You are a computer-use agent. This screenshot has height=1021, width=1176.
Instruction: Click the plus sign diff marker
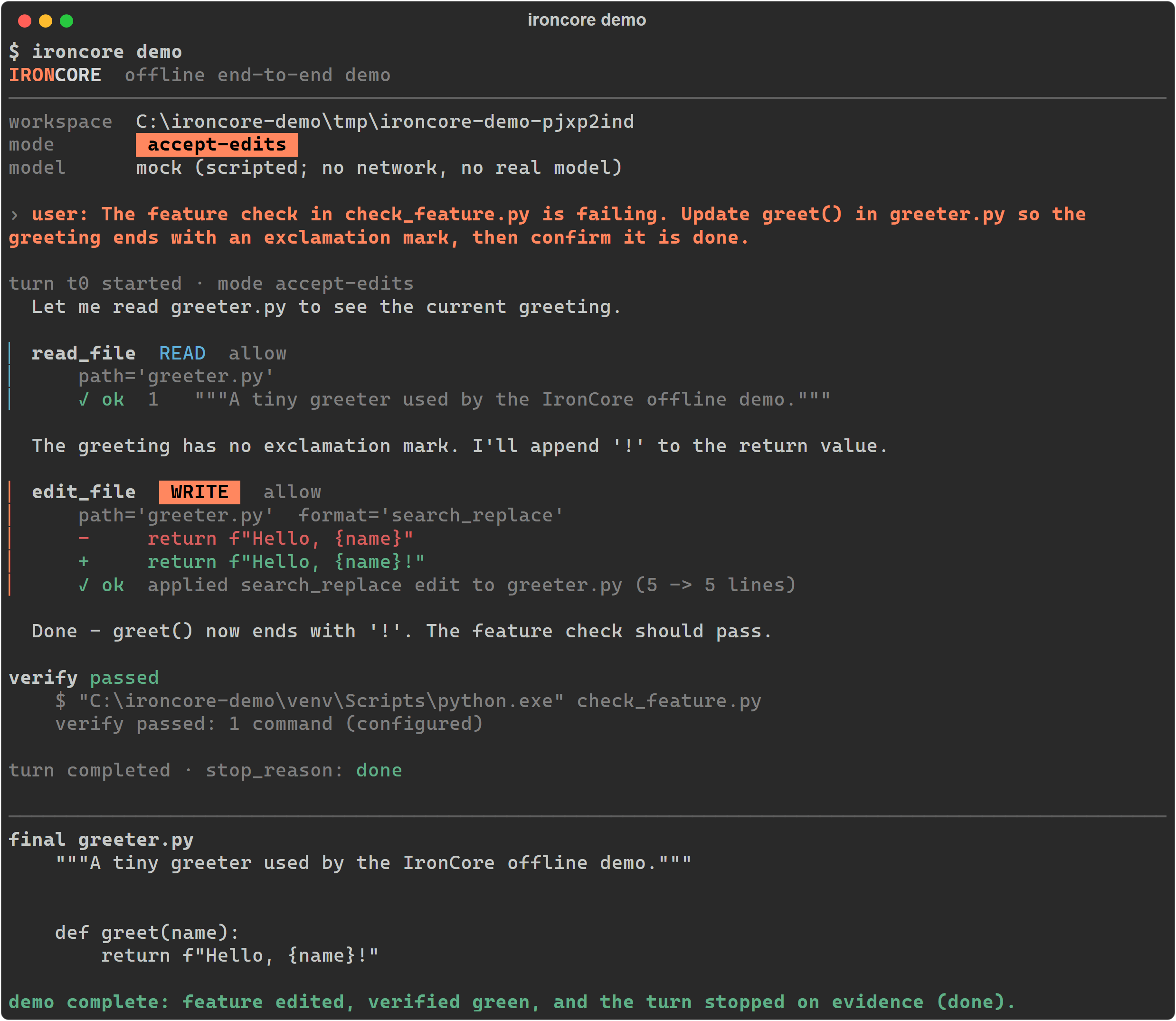point(84,562)
